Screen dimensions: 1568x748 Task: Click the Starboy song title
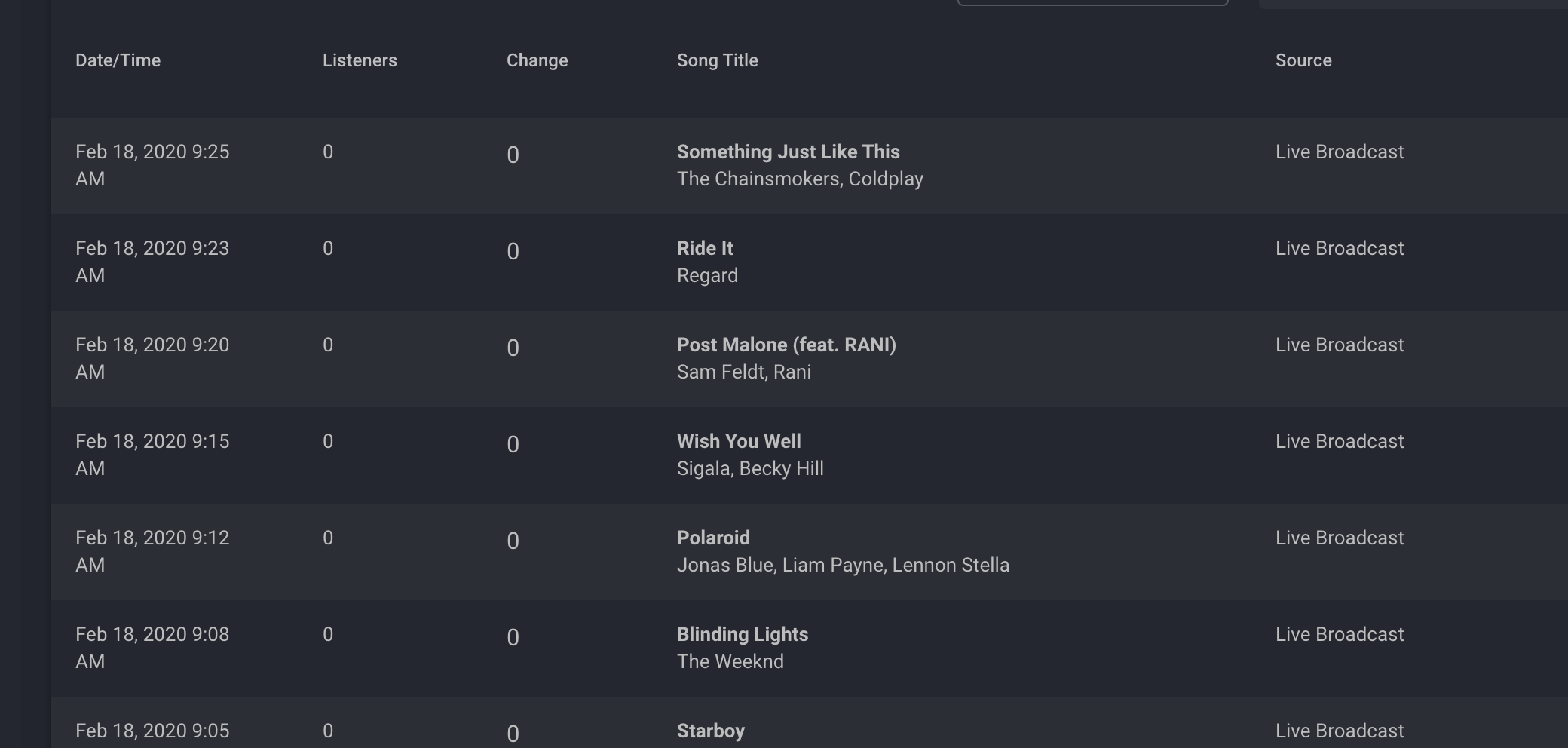click(x=710, y=731)
